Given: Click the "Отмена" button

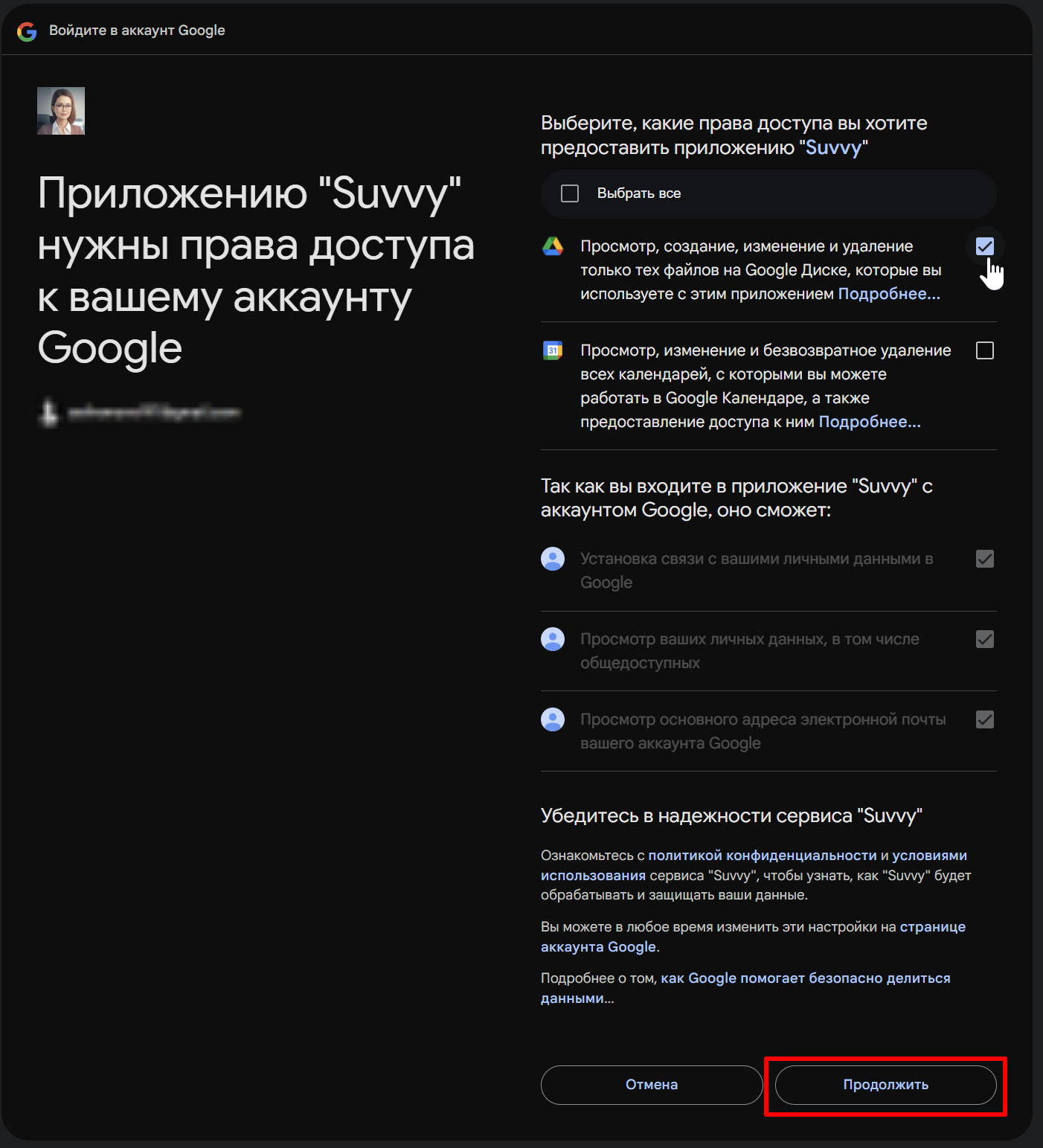Looking at the screenshot, I should (x=652, y=1085).
